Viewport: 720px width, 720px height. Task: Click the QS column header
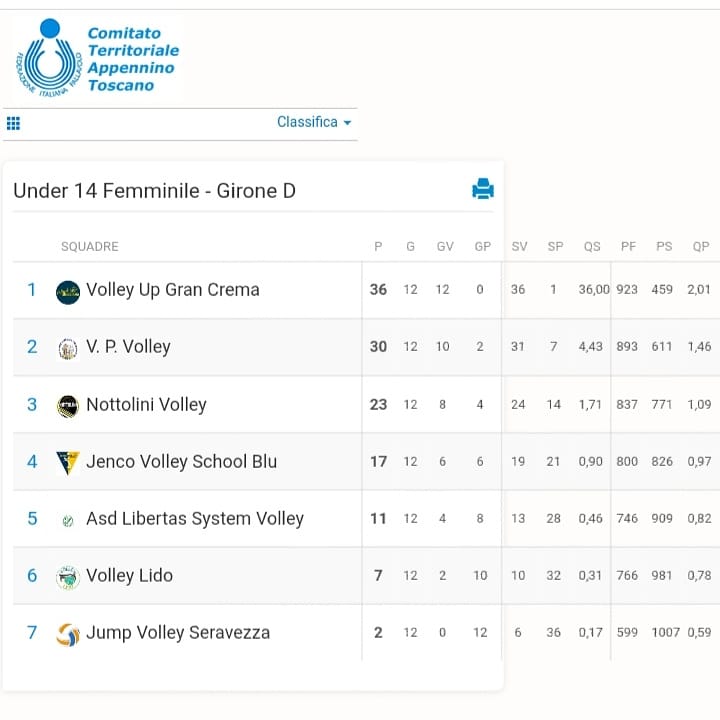(x=592, y=247)
